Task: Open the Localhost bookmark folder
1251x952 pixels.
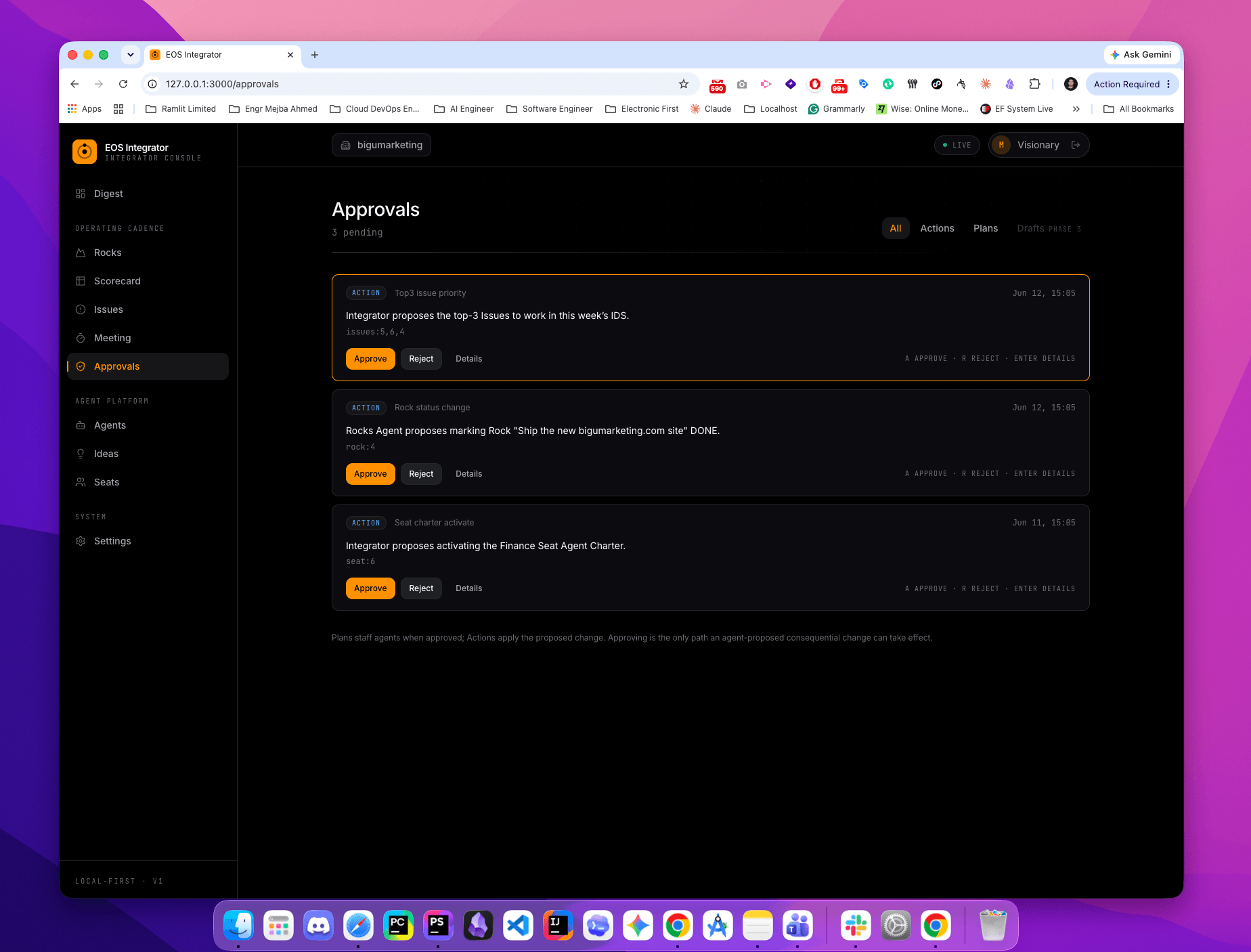Action: click(770, 109)
